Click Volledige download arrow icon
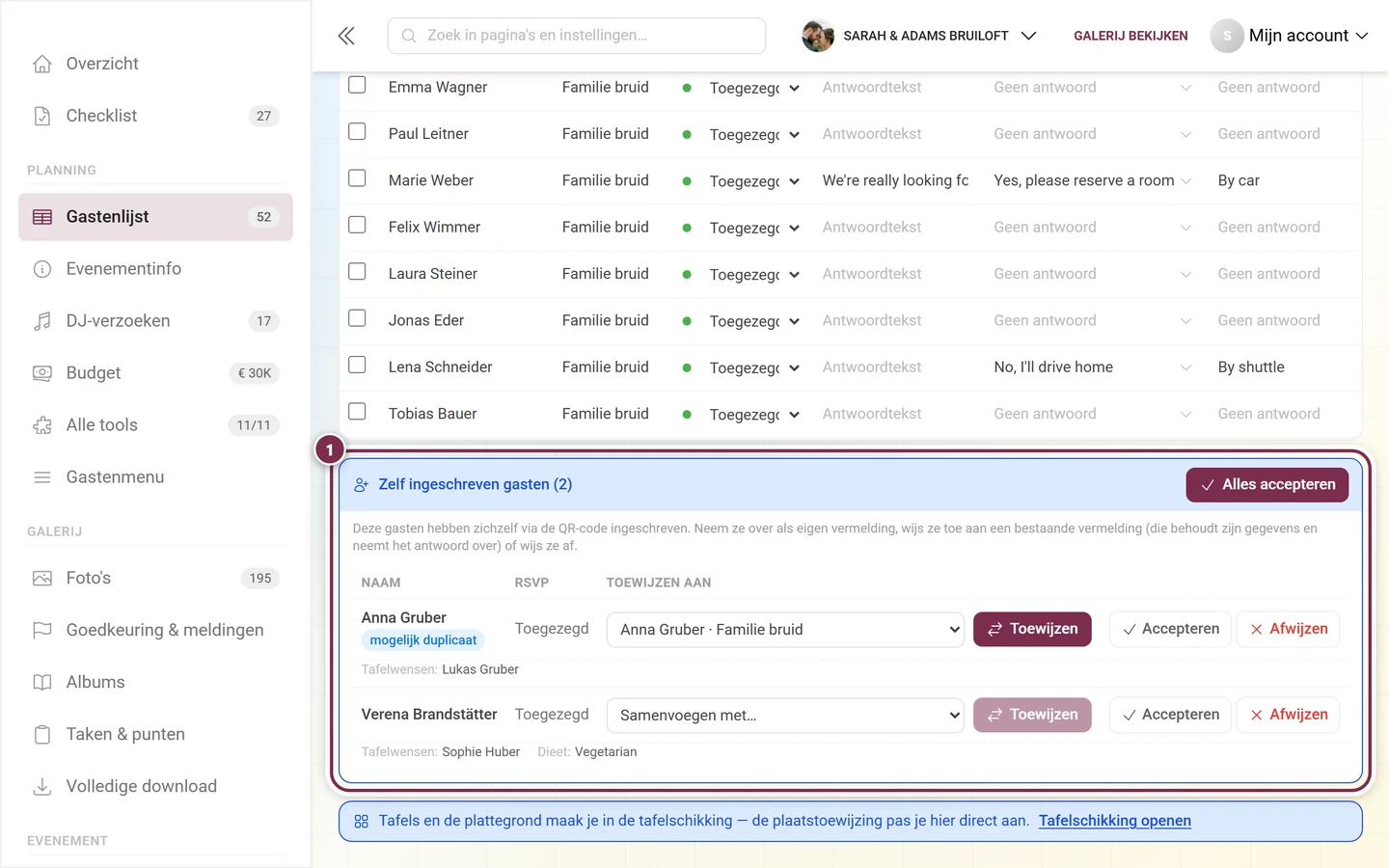Screen dimensions: 1389x868 tap(42, 787)
